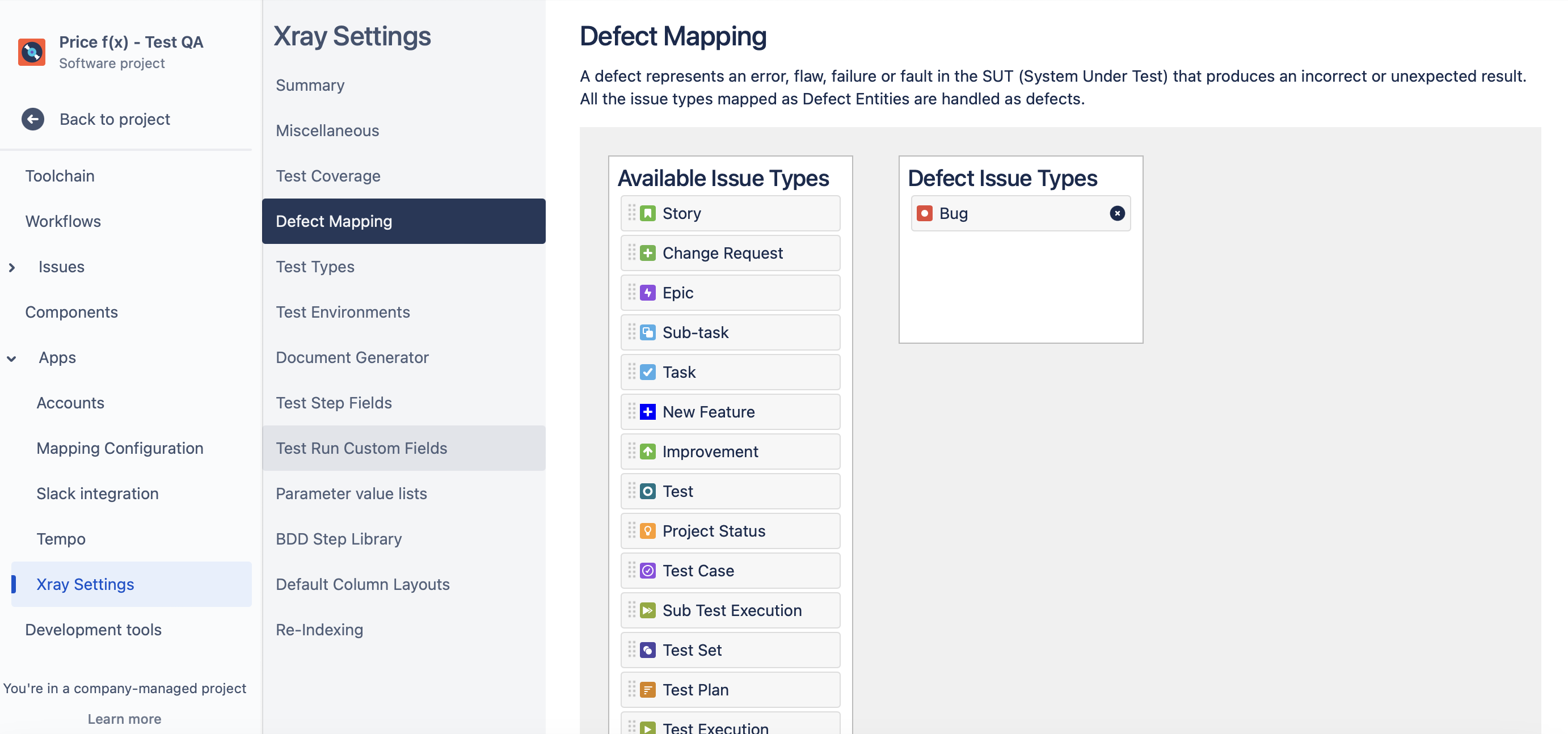Open the Test Types settings tab
The image size is (1568, 734).
[x=315, y=267]
